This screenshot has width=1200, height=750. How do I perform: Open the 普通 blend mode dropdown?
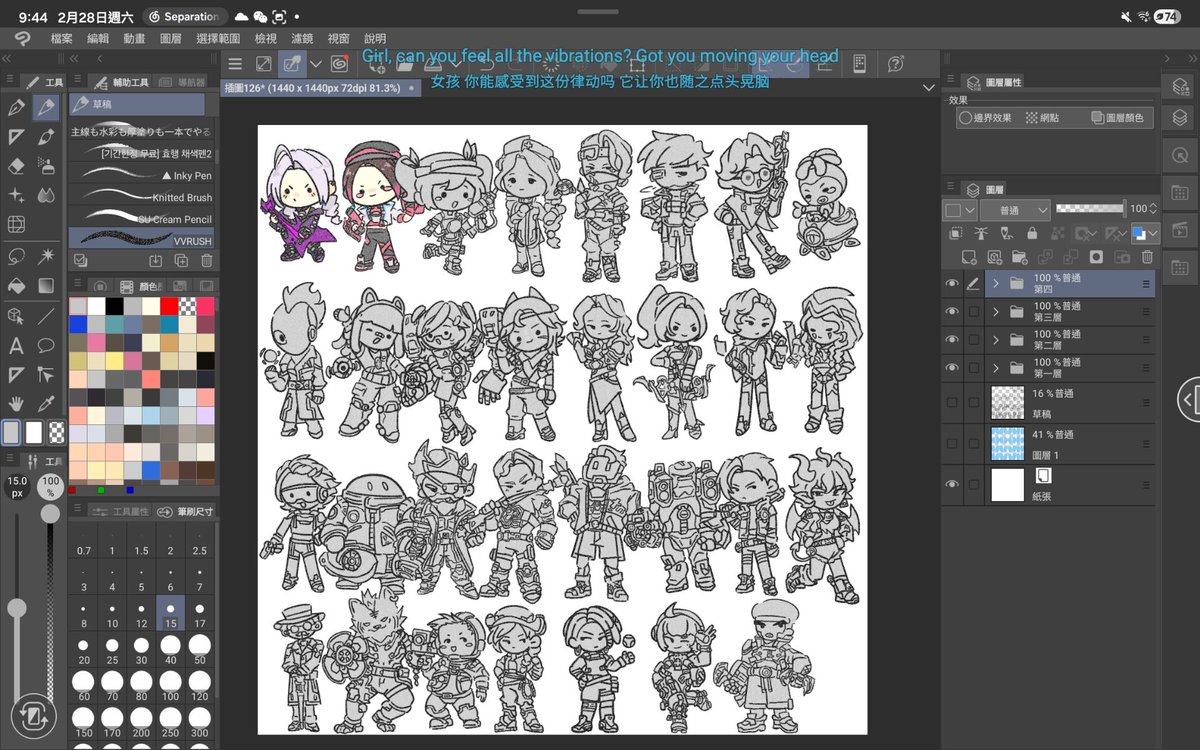[1014, 210]
